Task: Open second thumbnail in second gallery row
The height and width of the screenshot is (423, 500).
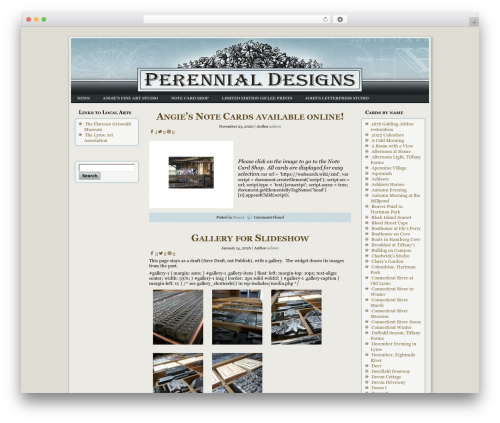Action: (237, 373)
